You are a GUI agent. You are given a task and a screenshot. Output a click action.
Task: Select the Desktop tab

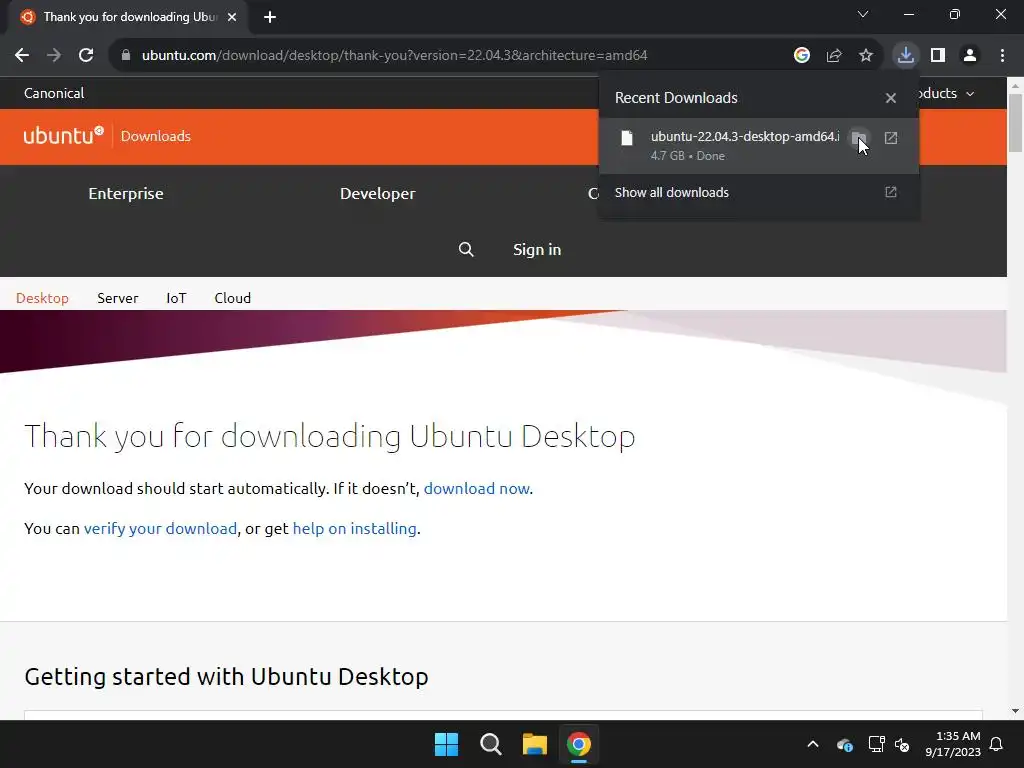(x=42, y=298)
